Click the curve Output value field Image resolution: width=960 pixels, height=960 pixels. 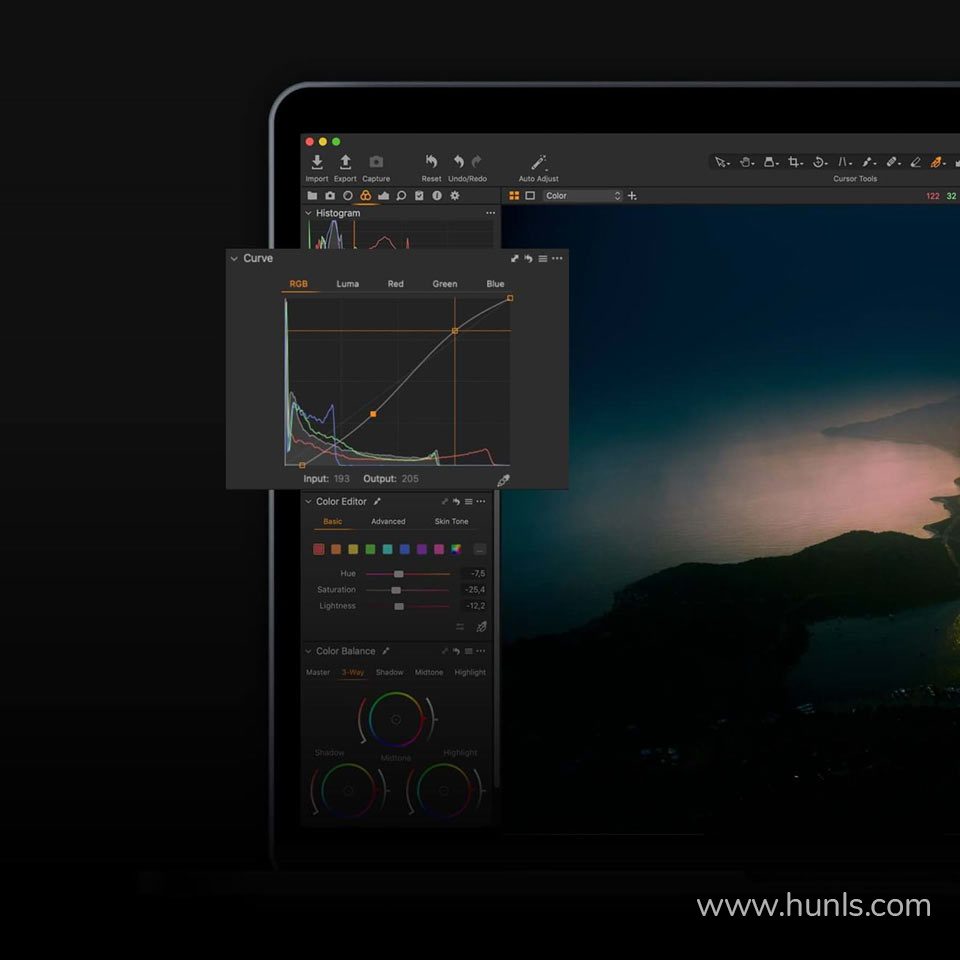pyautogui.click(x=410, y=479)
